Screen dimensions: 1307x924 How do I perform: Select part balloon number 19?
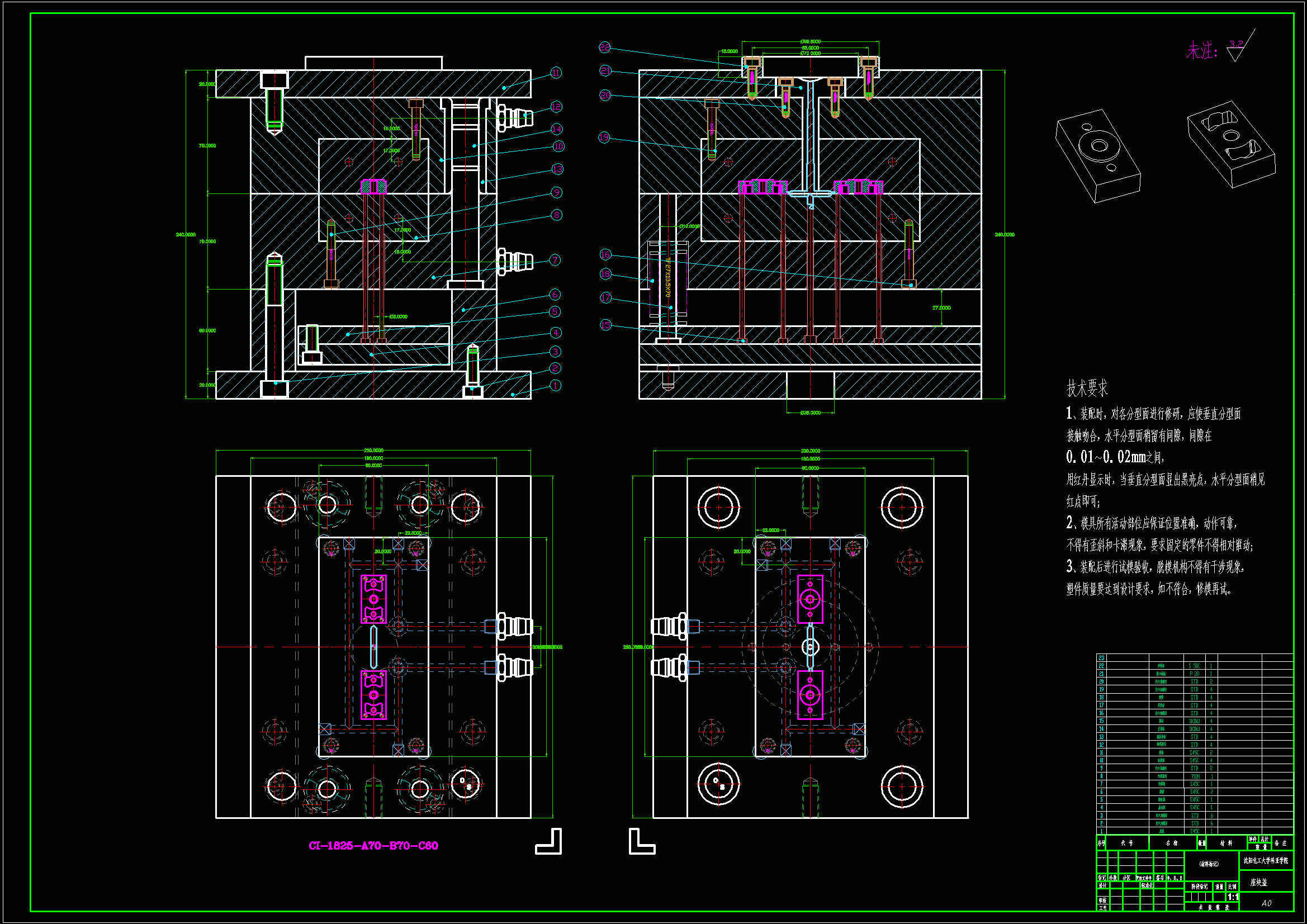pos(604,137)
